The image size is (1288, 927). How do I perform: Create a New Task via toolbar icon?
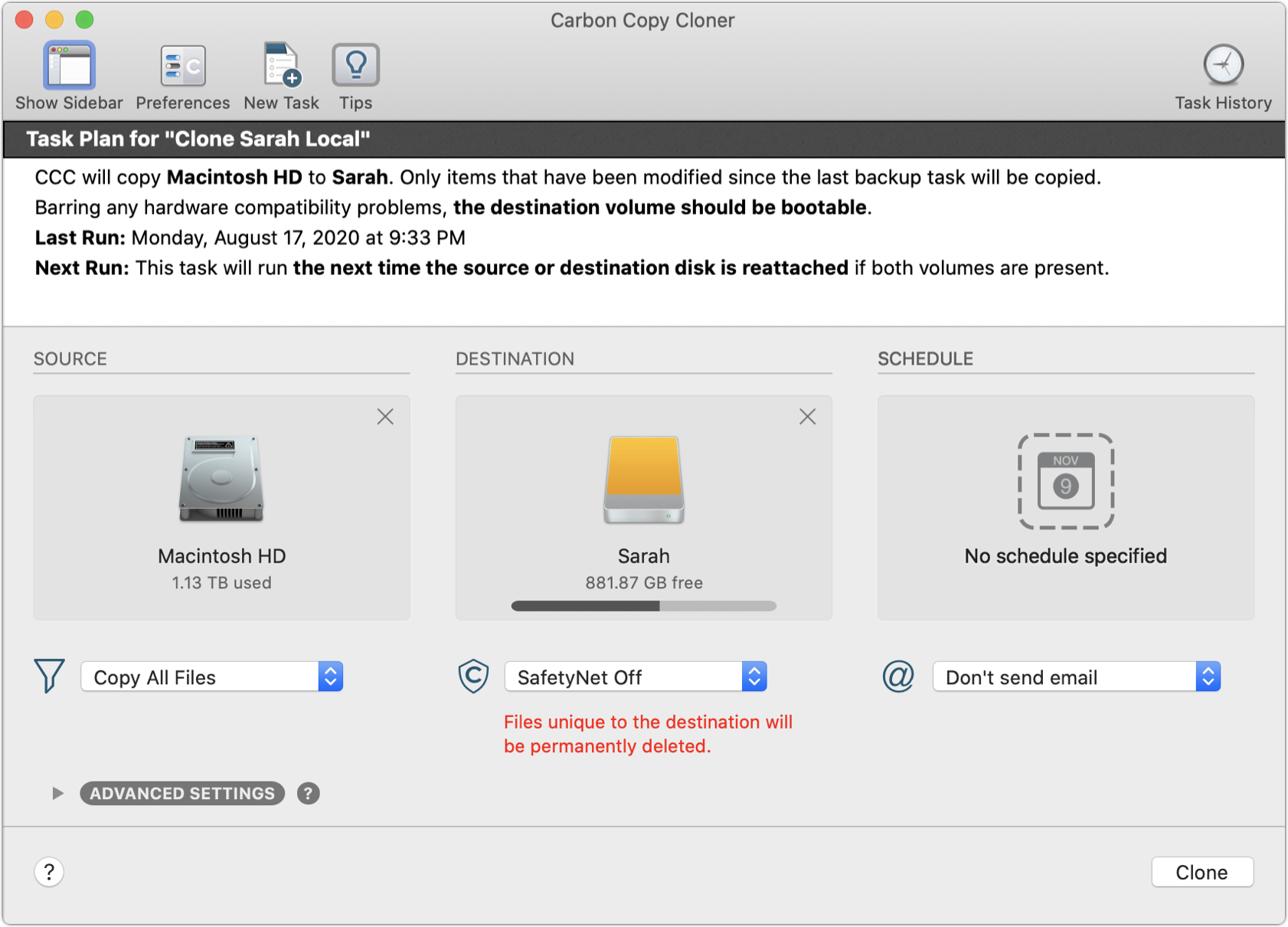point(282,64)
